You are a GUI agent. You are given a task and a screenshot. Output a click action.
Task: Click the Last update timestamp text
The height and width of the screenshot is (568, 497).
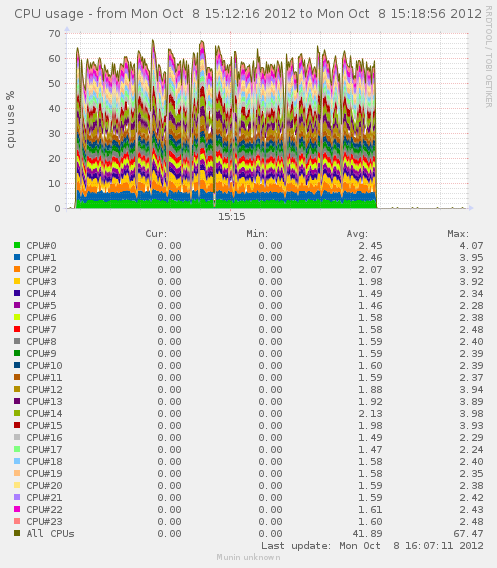[x=372, y=546]
